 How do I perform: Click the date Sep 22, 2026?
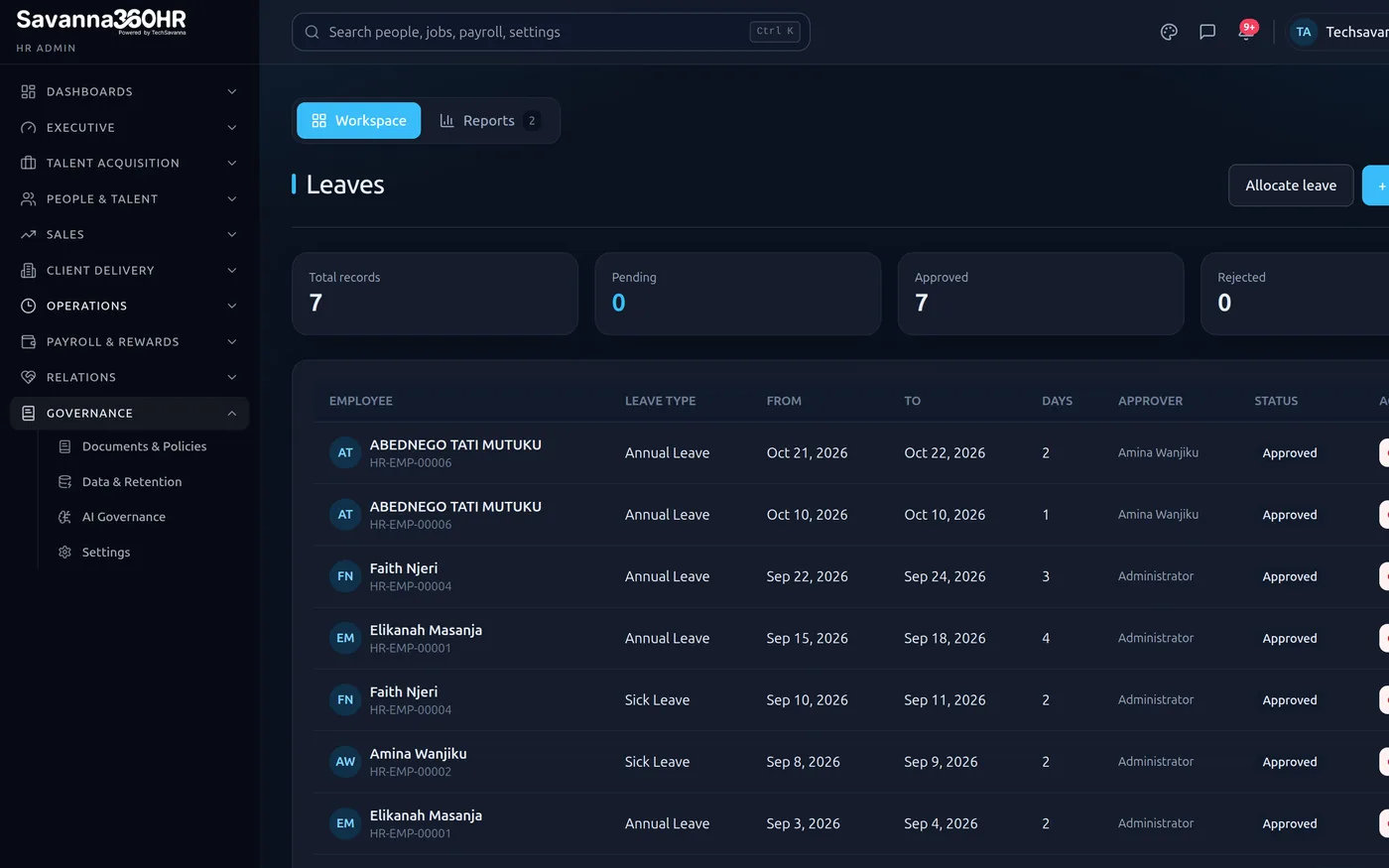point(807,576)
